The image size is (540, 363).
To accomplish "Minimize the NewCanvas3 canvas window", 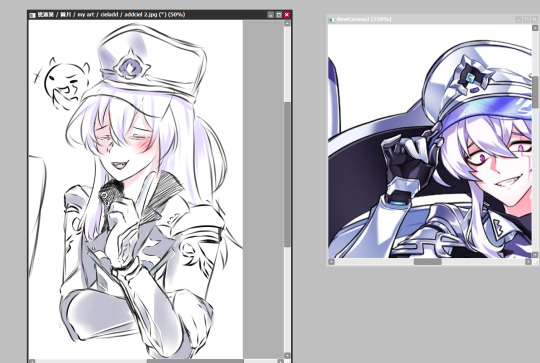I will pyautogui.click(x=519, y=19).
